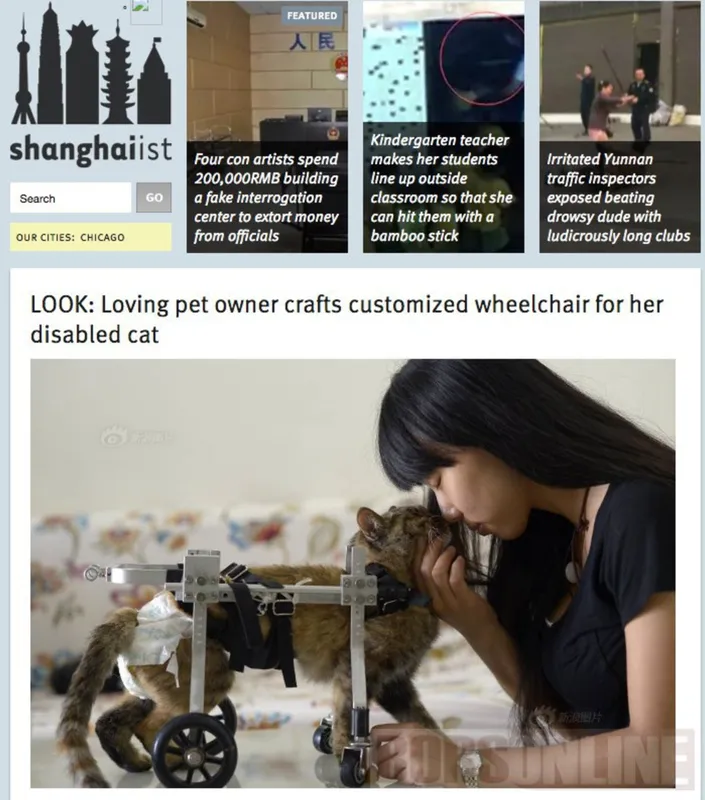The image size is (705, 800).
Task: Click the main photo of the cat in a wheelchair
Action: click(353, 573)
